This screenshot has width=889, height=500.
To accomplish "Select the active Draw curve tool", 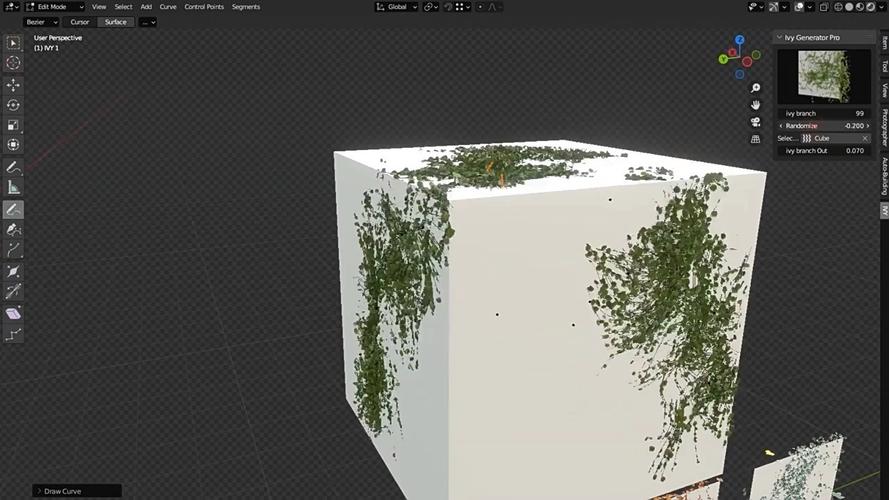I will point(13,210).
